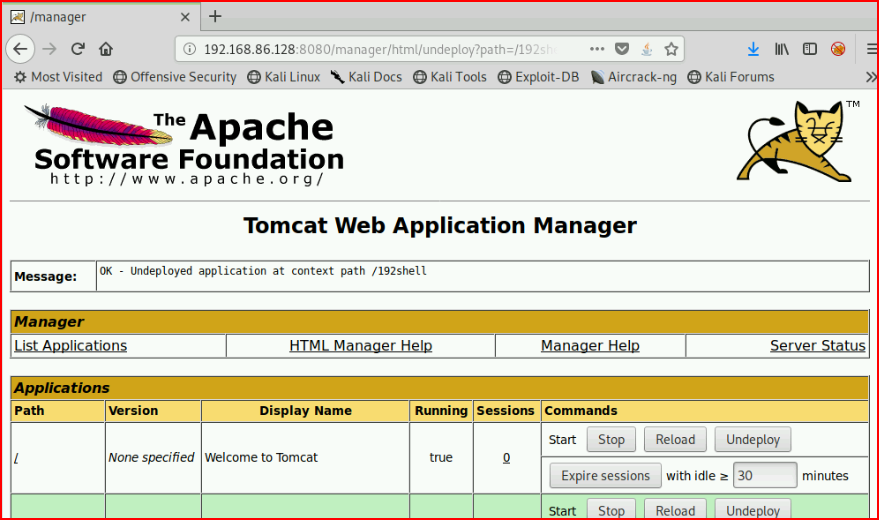Click the Tomcat Web Application Manager heading

[x=440, y=226]
